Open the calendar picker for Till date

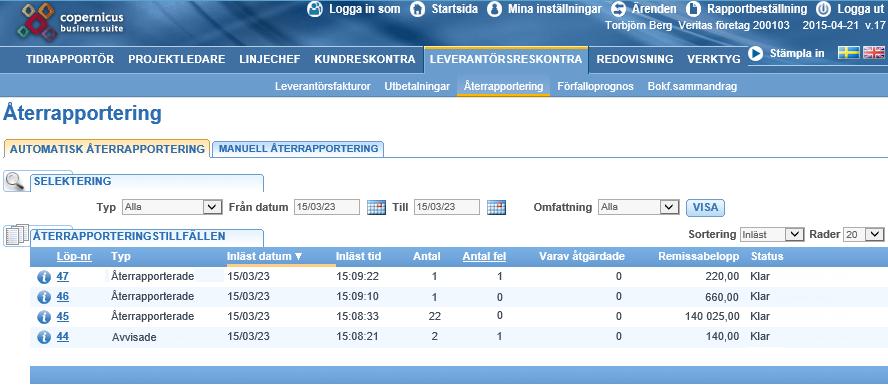pos(496,207)
